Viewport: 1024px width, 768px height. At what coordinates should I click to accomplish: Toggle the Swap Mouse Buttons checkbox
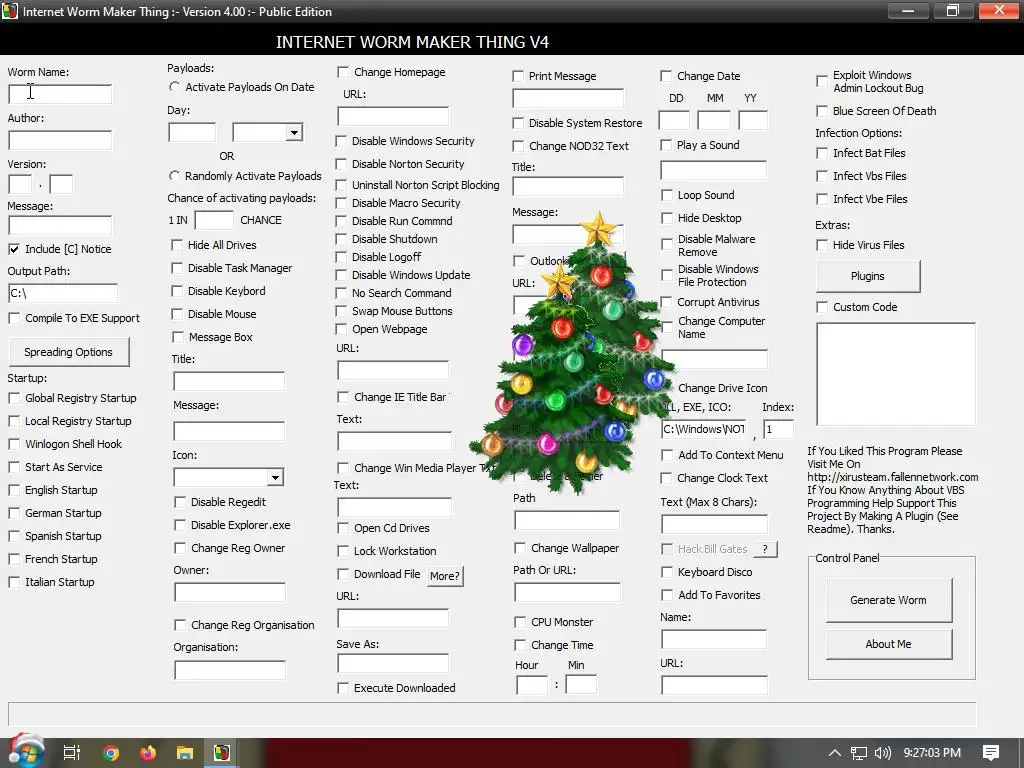point(341,311)
